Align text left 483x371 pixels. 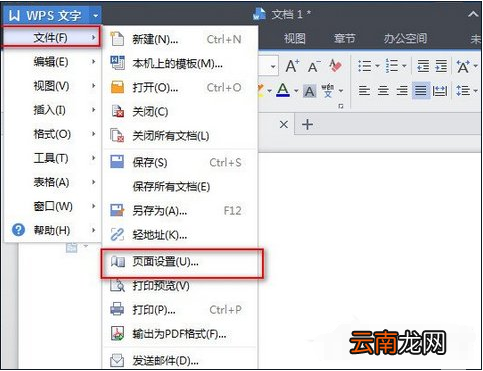(x=364, y=90)
